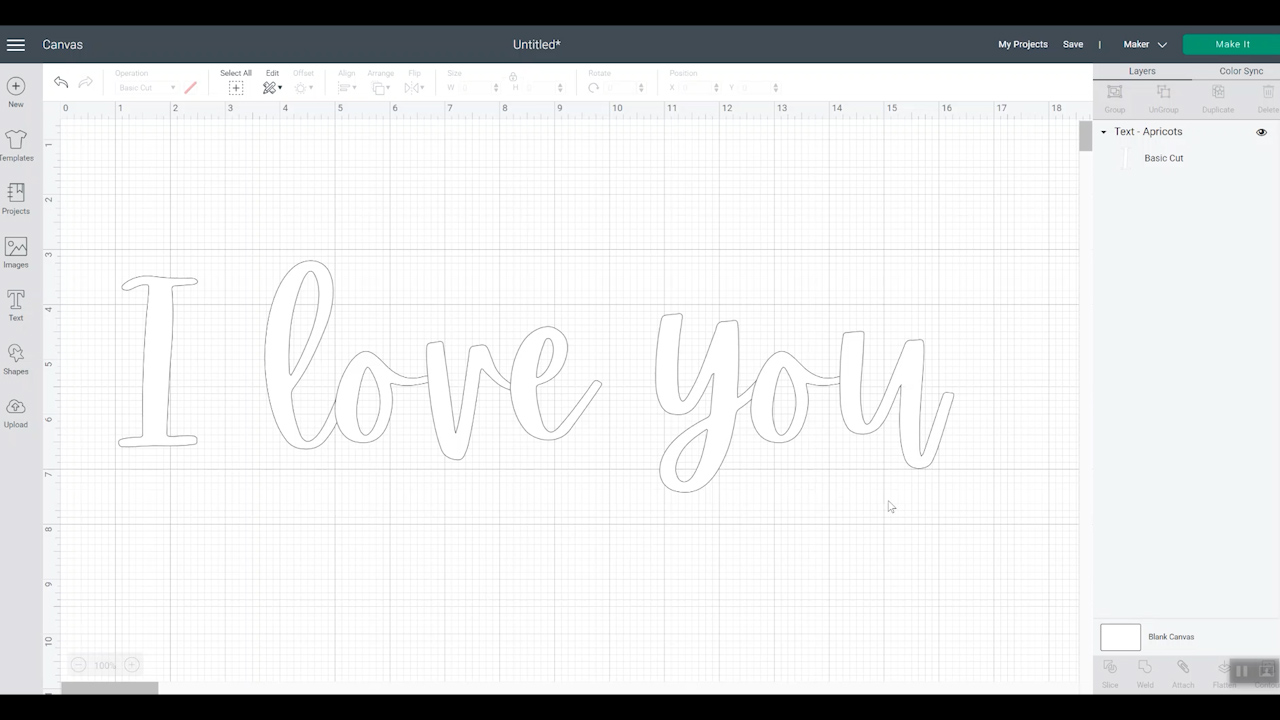Click the Flatten tool
1280x720 pixels.
(1224, 673)
